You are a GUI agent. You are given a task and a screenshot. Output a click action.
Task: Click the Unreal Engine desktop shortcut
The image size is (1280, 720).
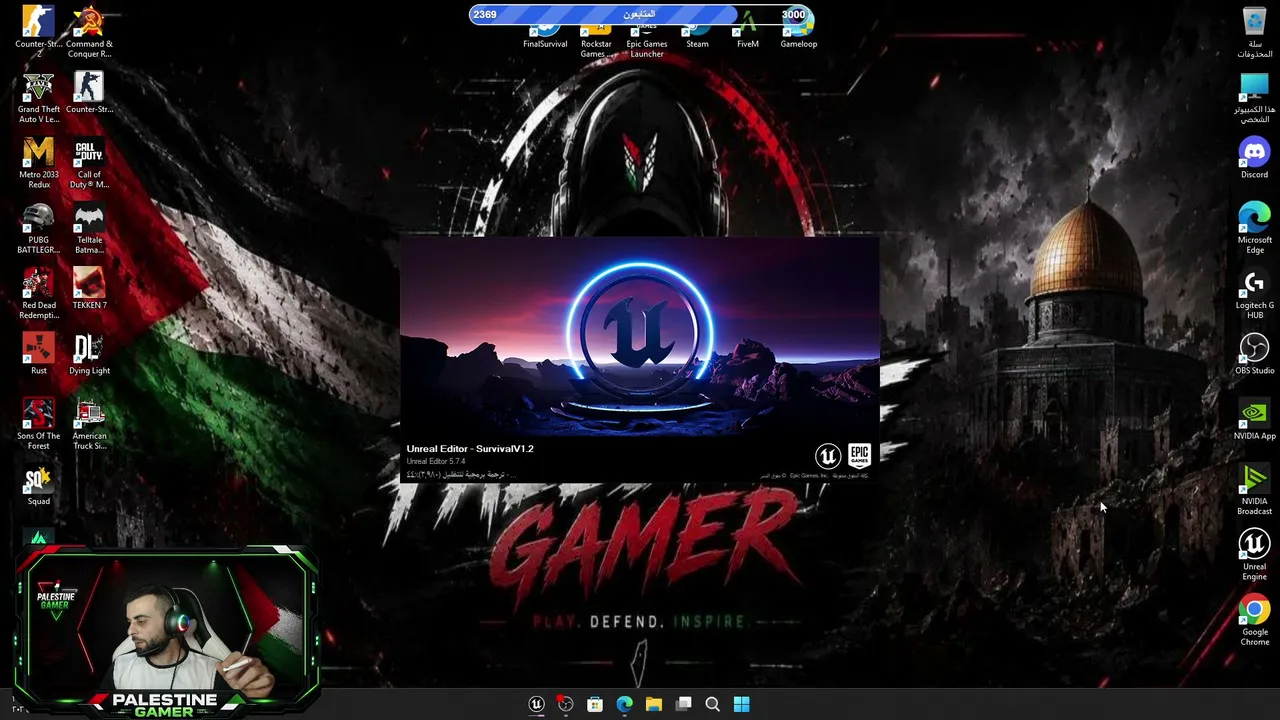pos(1254,555)
